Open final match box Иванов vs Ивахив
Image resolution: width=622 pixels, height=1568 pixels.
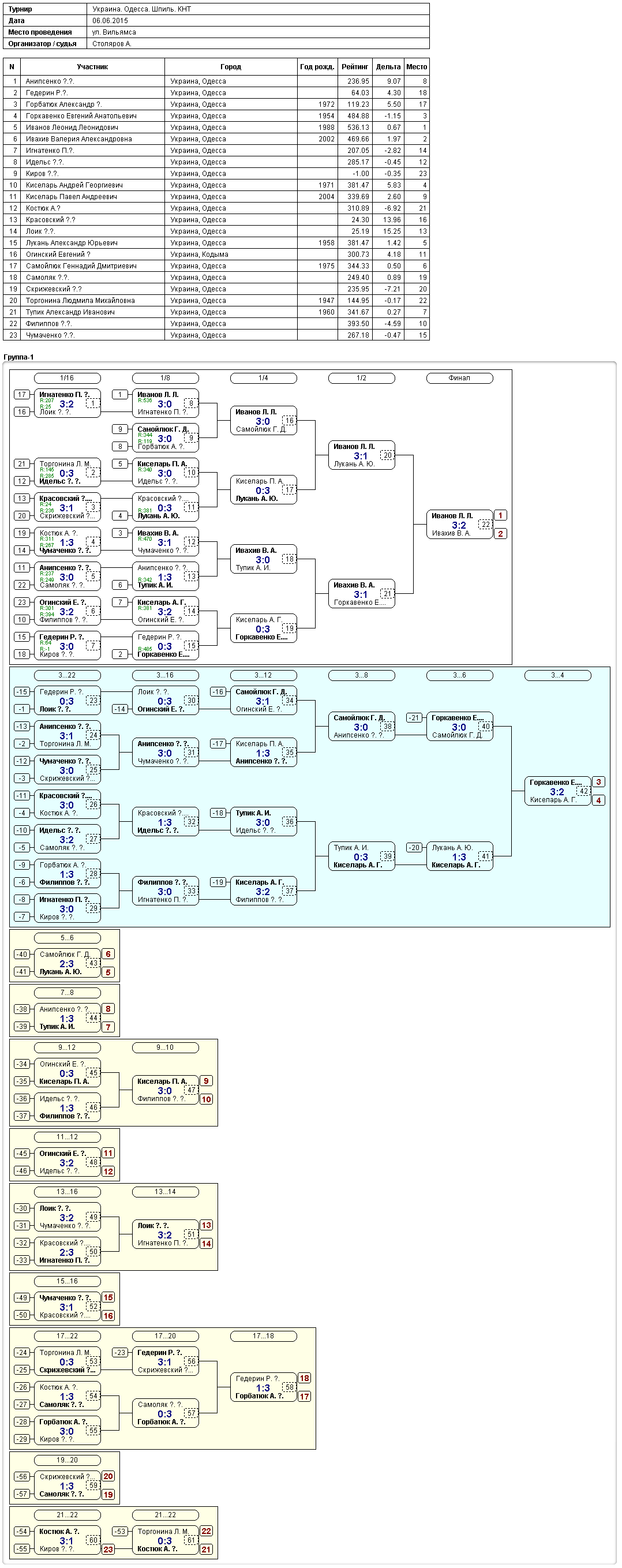point(459,524)
